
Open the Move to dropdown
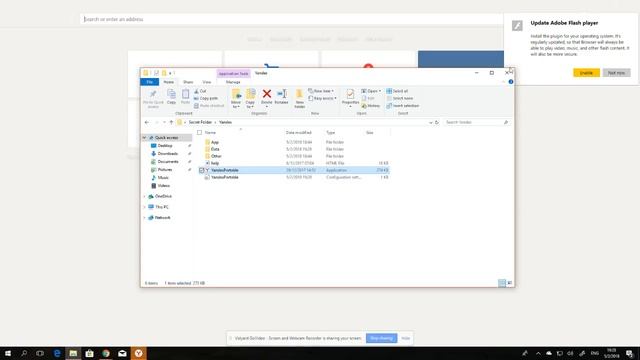pyautogui.click(x=236, y=99)
